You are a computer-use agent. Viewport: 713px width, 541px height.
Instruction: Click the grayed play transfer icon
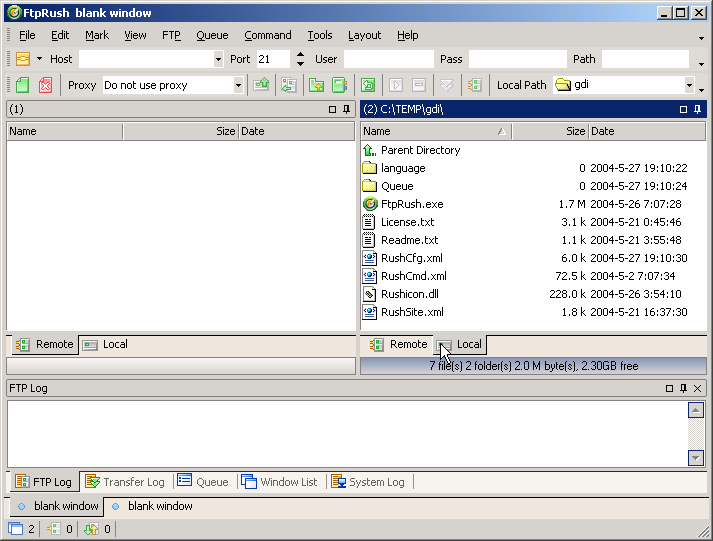click(x=396, y=85)
